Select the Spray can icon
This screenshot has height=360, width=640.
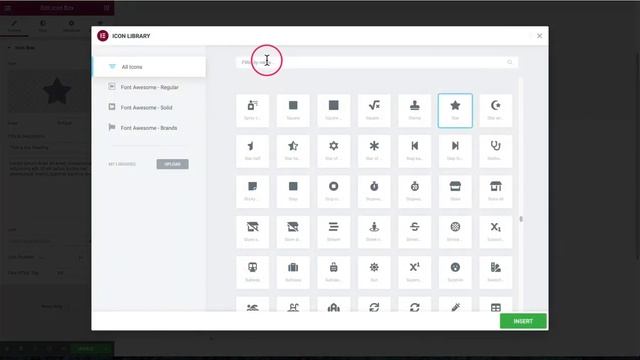tap(252, 110)
